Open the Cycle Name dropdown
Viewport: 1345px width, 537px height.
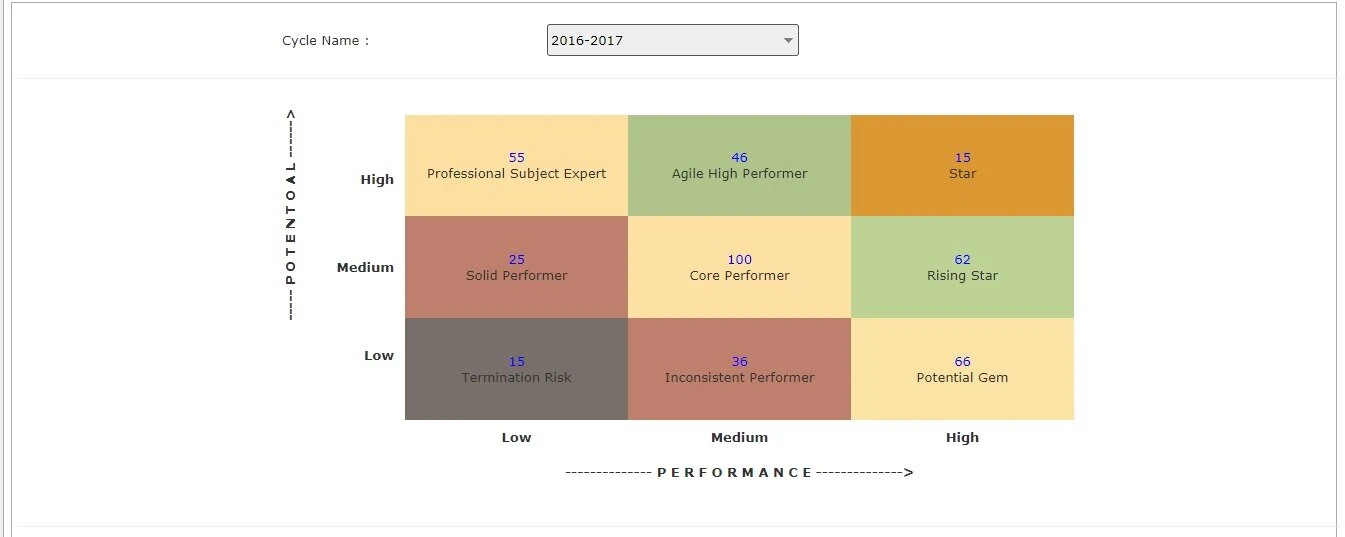coord(672,40)
